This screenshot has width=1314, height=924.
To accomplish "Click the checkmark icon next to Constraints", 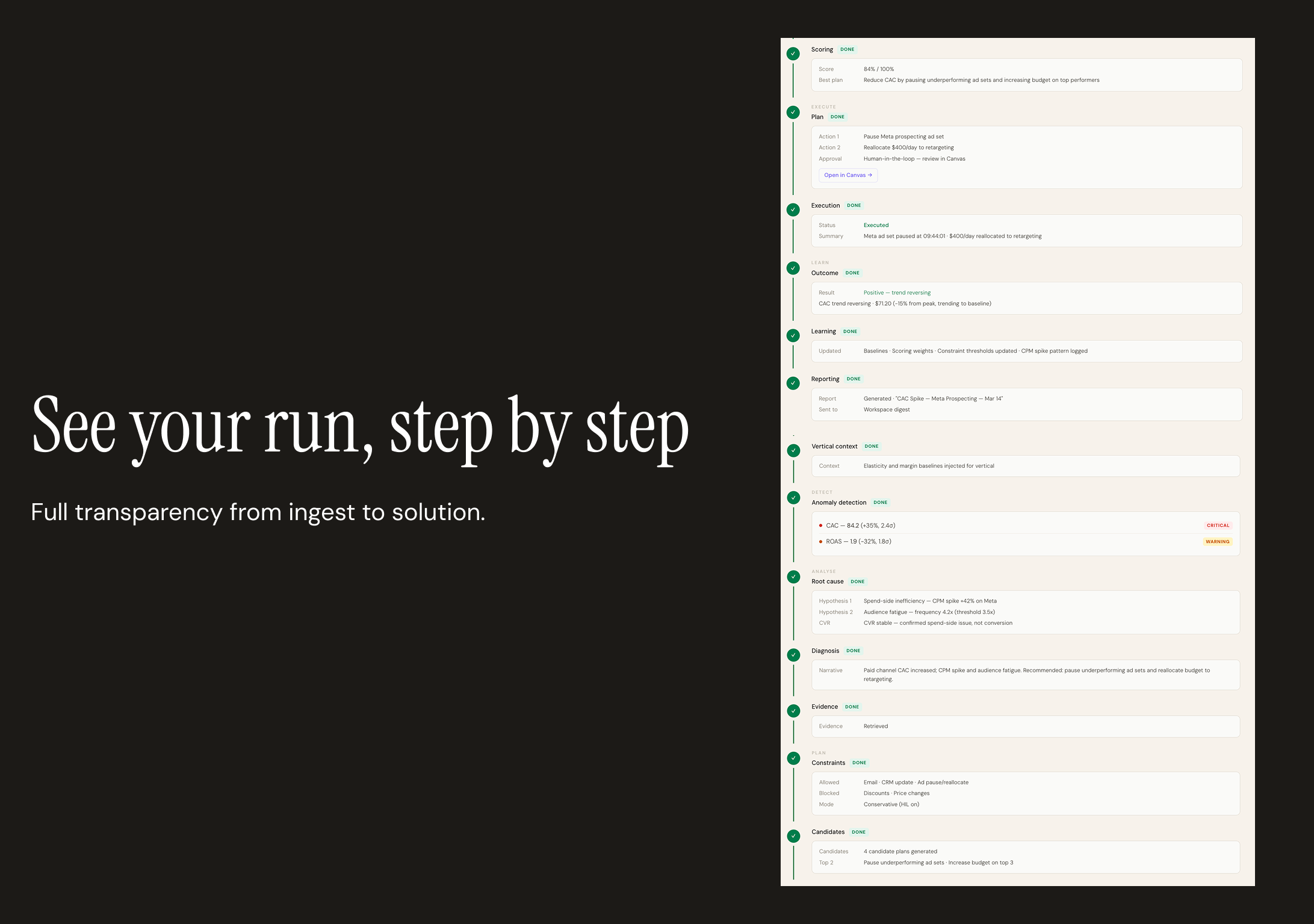I will (793, 758).
